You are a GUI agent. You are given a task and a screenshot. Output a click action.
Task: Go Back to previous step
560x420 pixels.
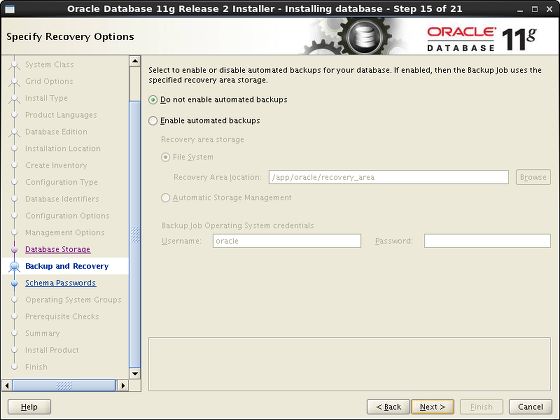click(x=388, y=407)
